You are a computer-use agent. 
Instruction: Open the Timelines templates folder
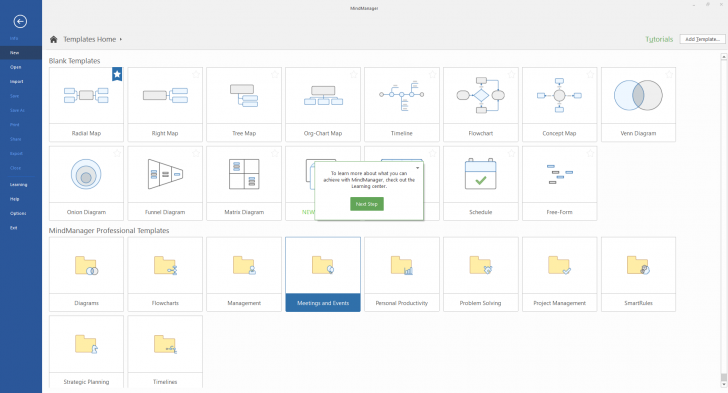[x=165, y=352]
